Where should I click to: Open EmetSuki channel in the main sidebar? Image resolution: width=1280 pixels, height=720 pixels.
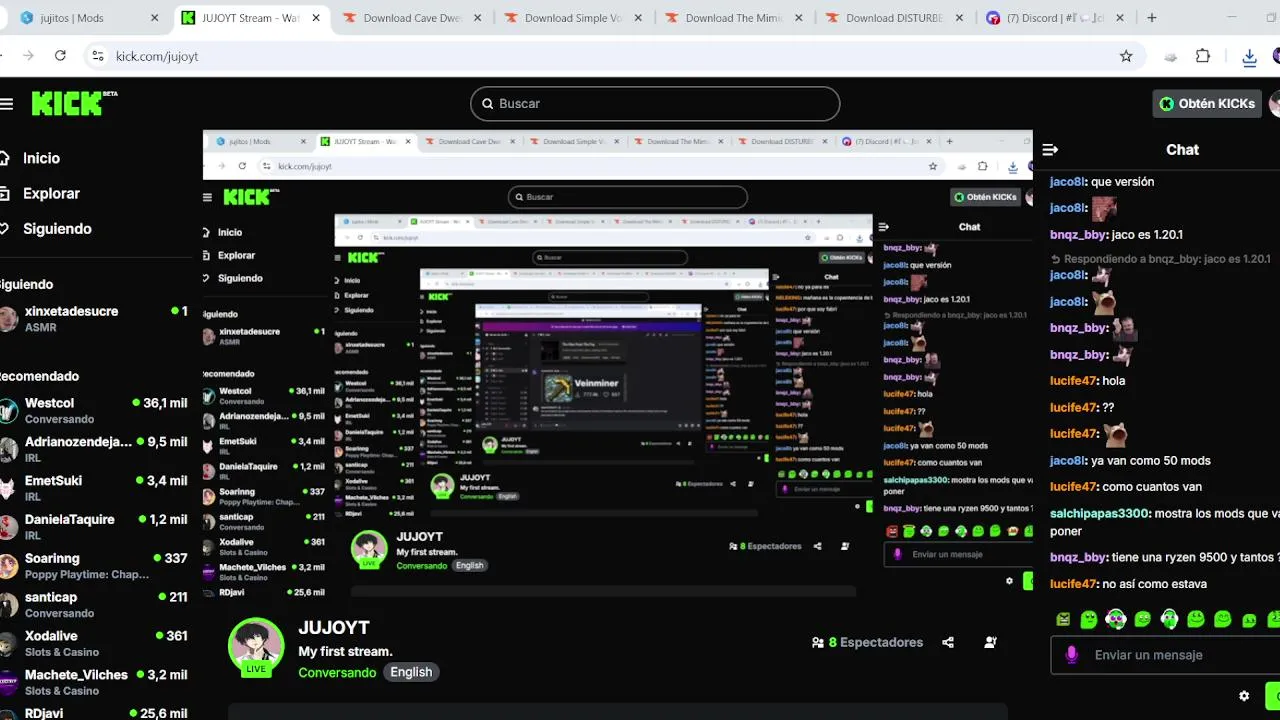click(x=96, y=489)
